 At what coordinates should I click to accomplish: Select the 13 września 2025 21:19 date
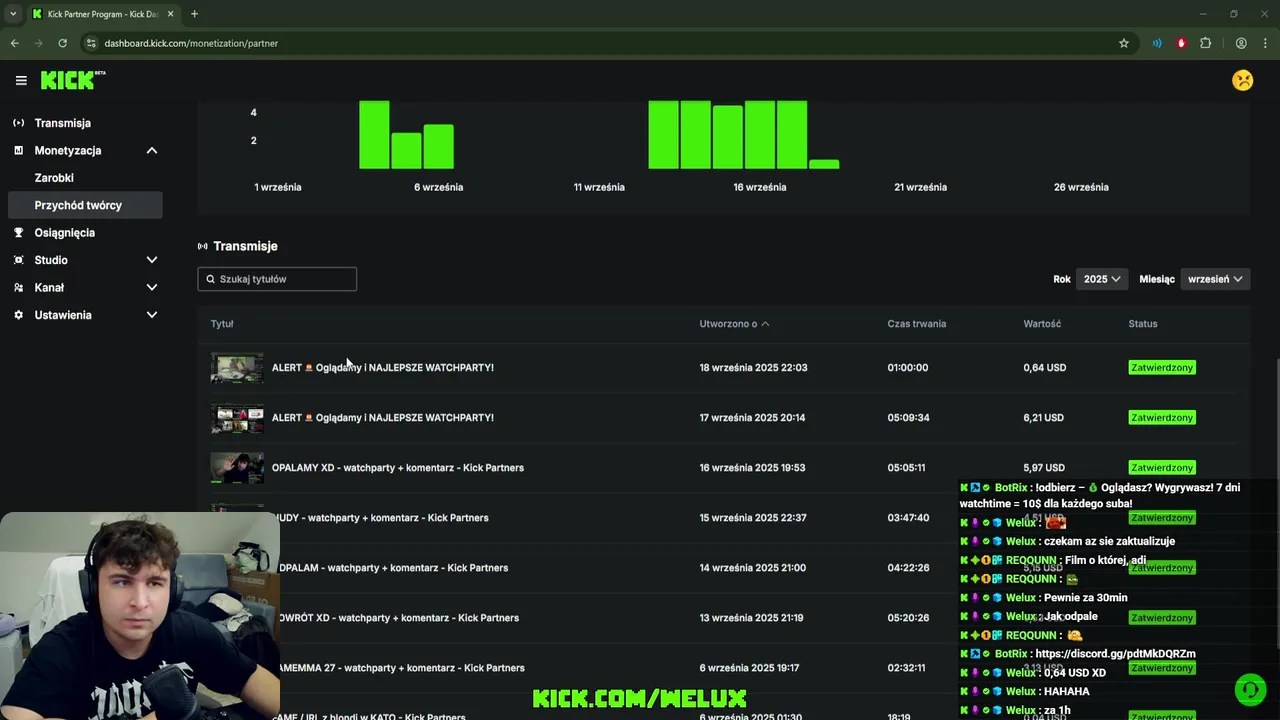click(x=751, y=618)
